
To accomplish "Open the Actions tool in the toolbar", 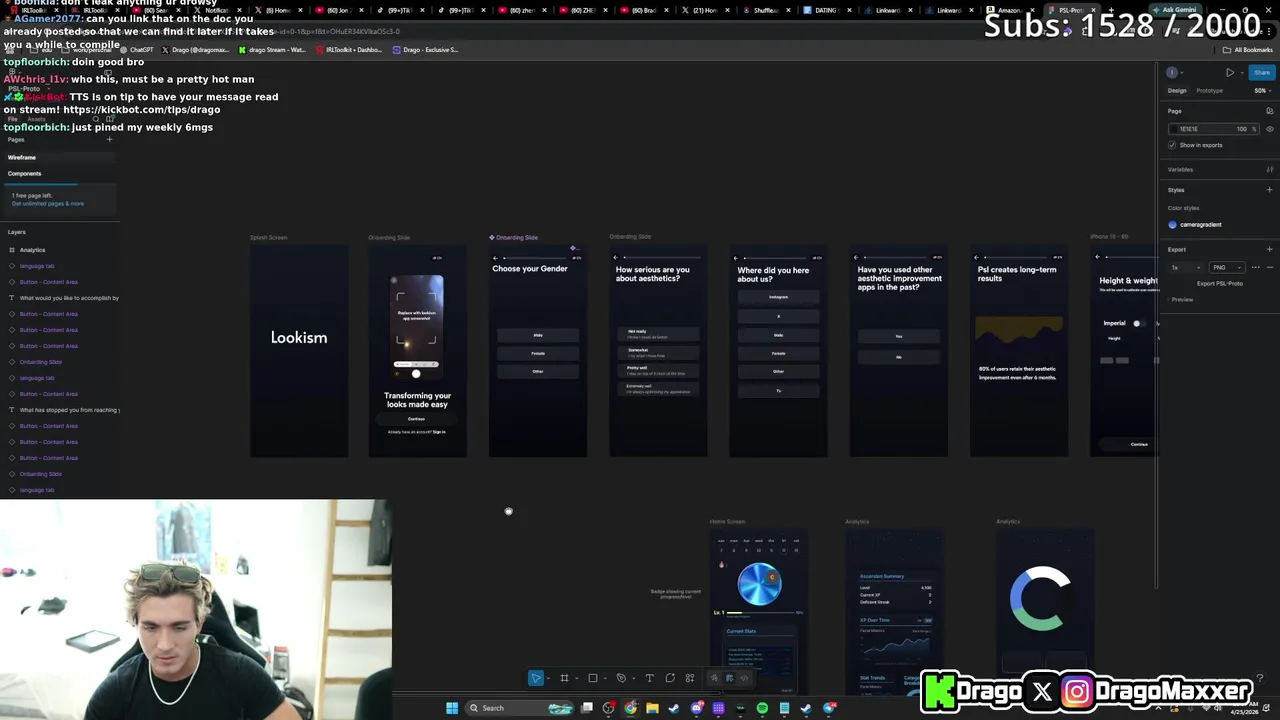I will (690, 678).
